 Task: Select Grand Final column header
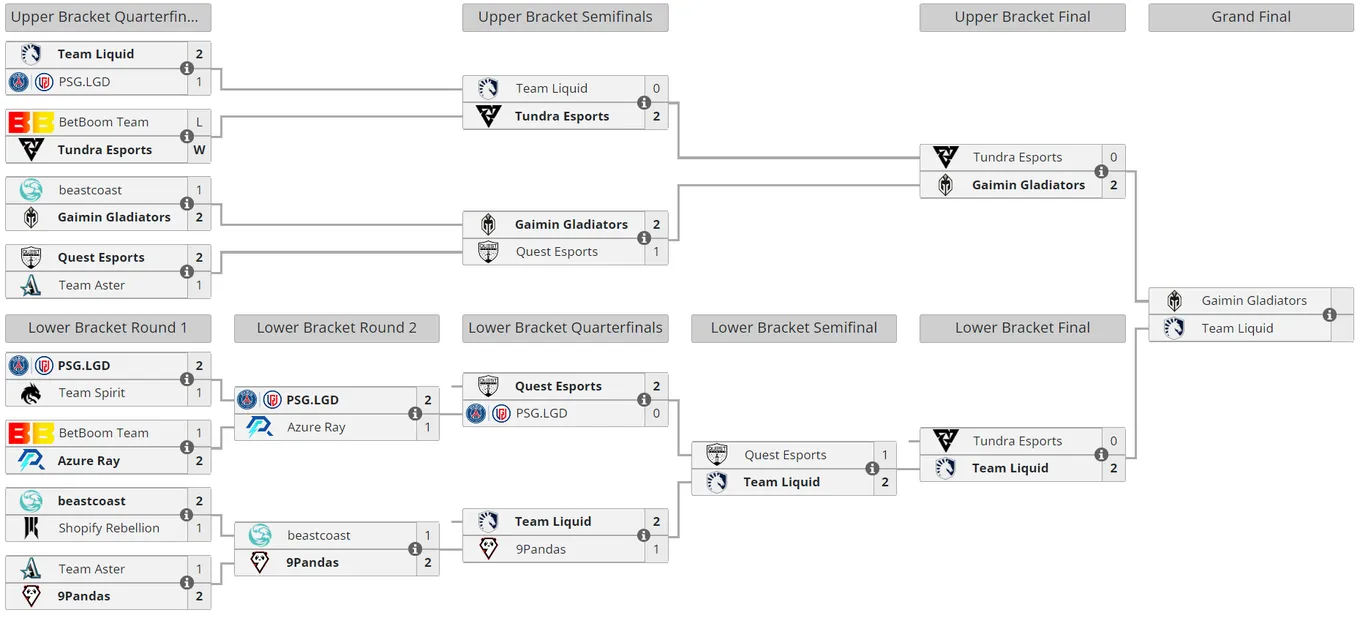(1251, 17)
